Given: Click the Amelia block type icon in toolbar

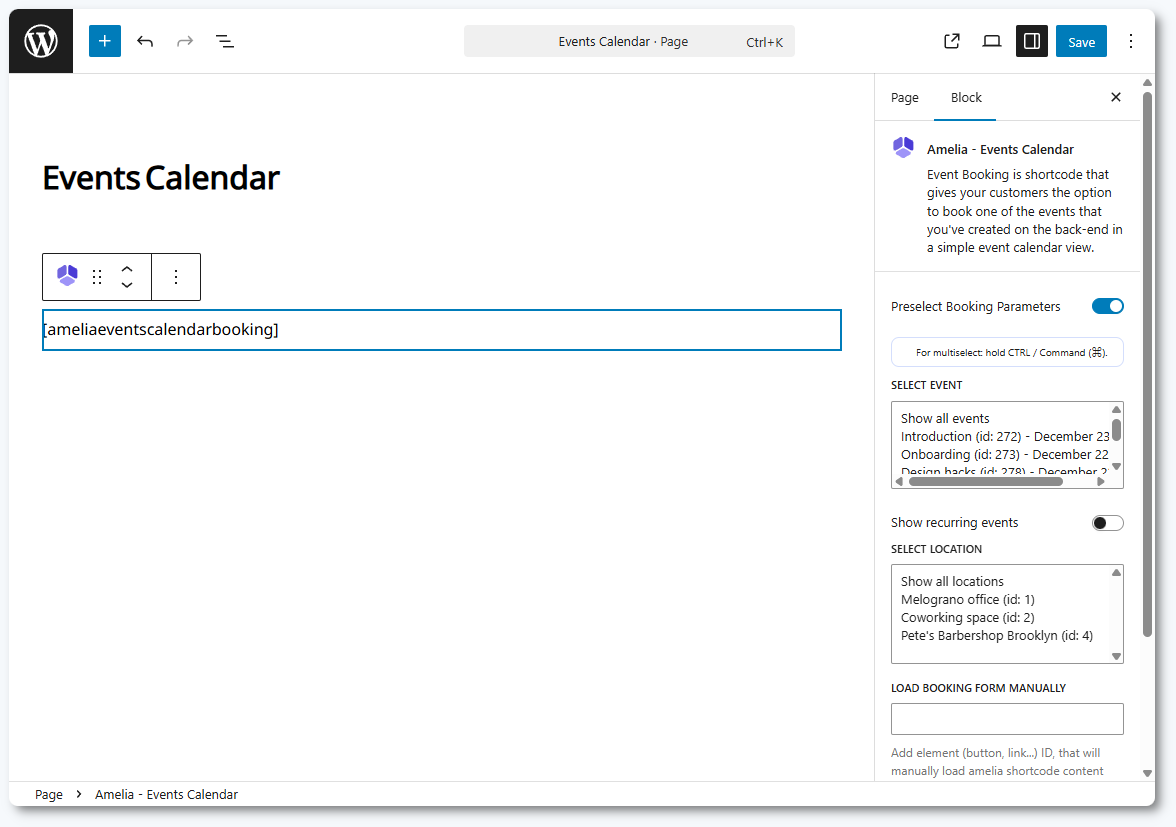Looking at the screenshot, I should coord(67,276).
